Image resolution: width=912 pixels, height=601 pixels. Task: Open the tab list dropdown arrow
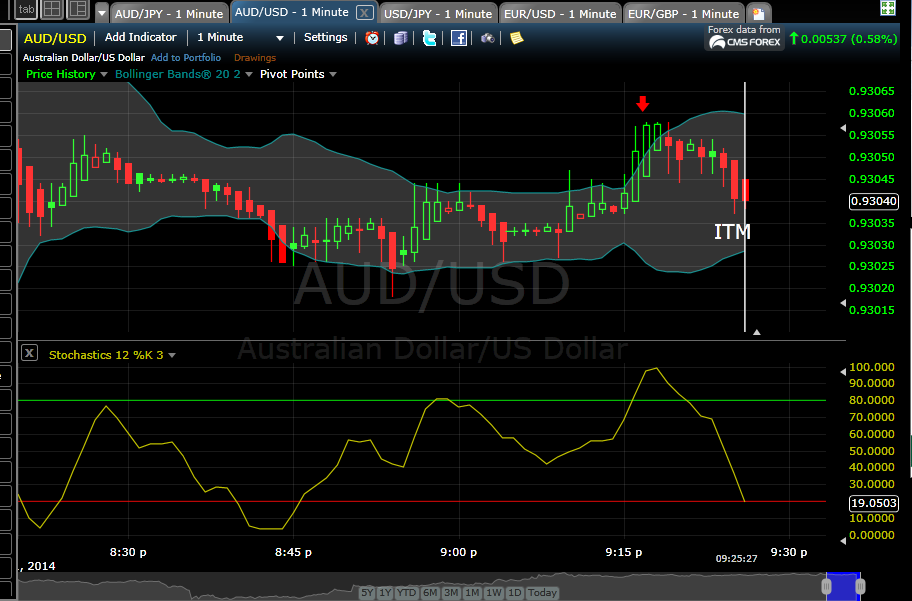pos(102,13)
